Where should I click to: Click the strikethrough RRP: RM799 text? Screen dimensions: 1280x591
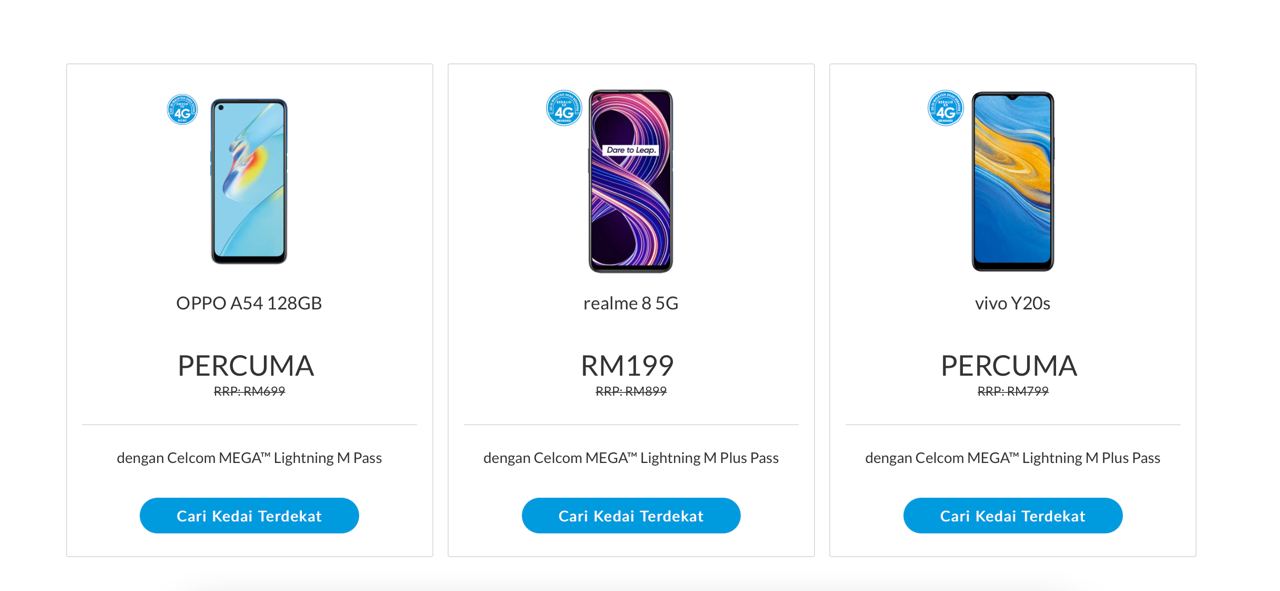[x=1012, y=392]
